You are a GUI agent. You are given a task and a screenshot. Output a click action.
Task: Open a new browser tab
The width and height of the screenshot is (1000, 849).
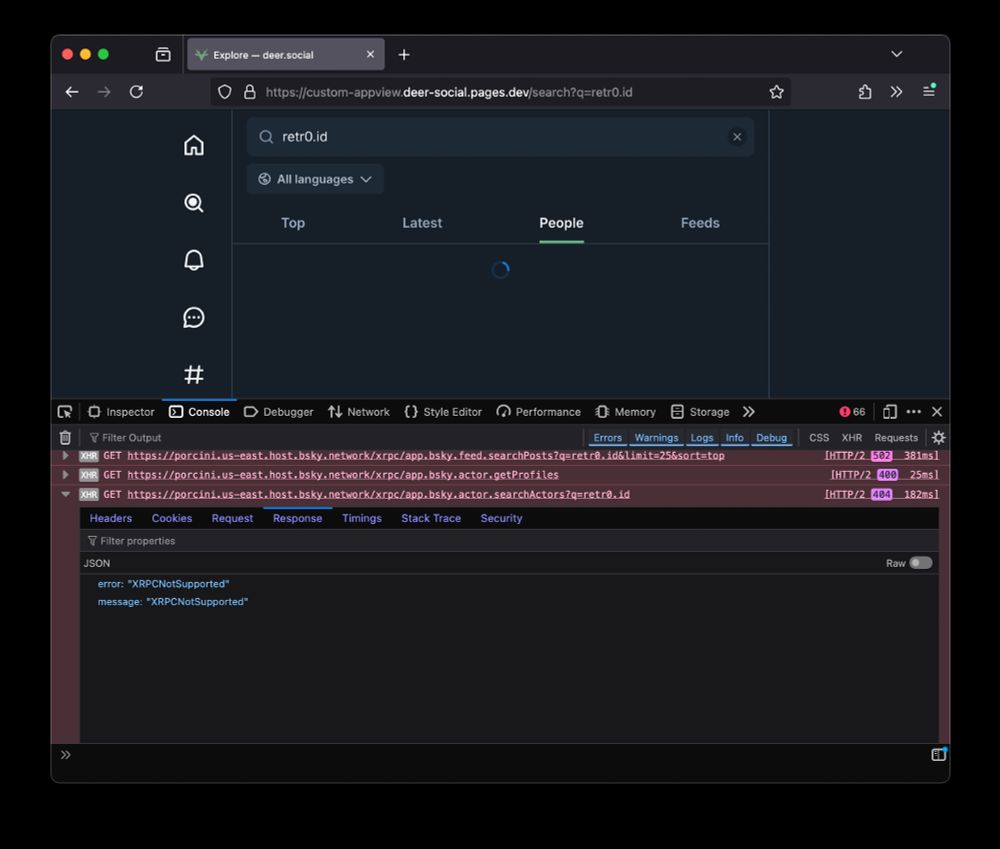pos(404,55)
